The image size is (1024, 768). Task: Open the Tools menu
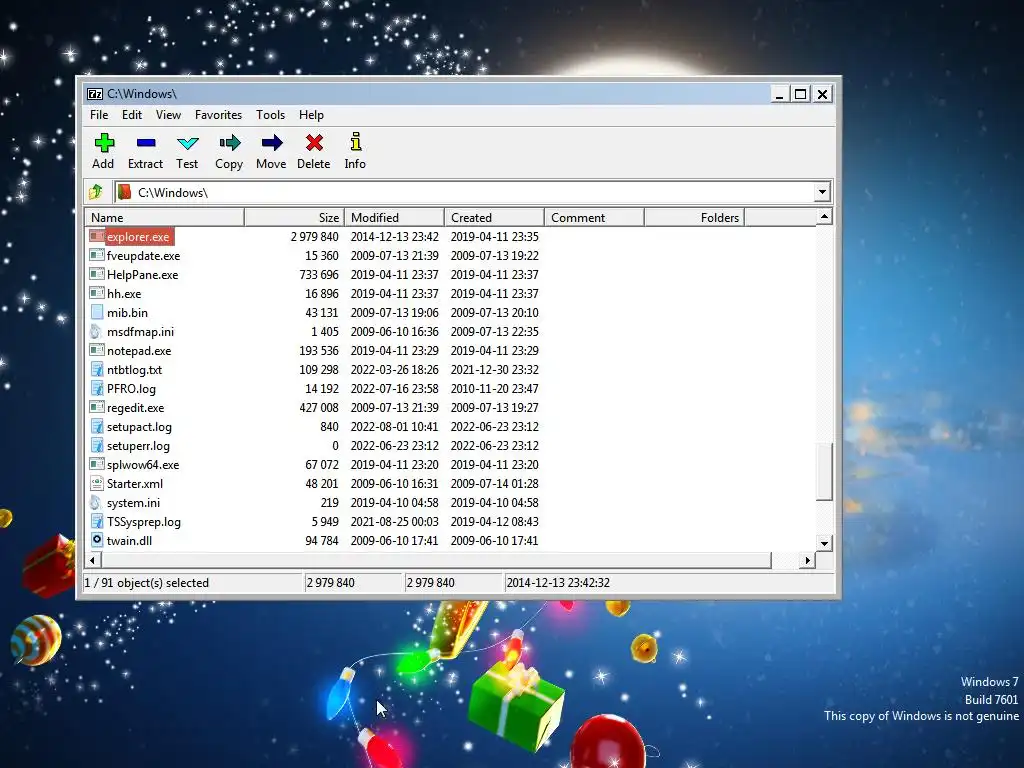point(270,115)
